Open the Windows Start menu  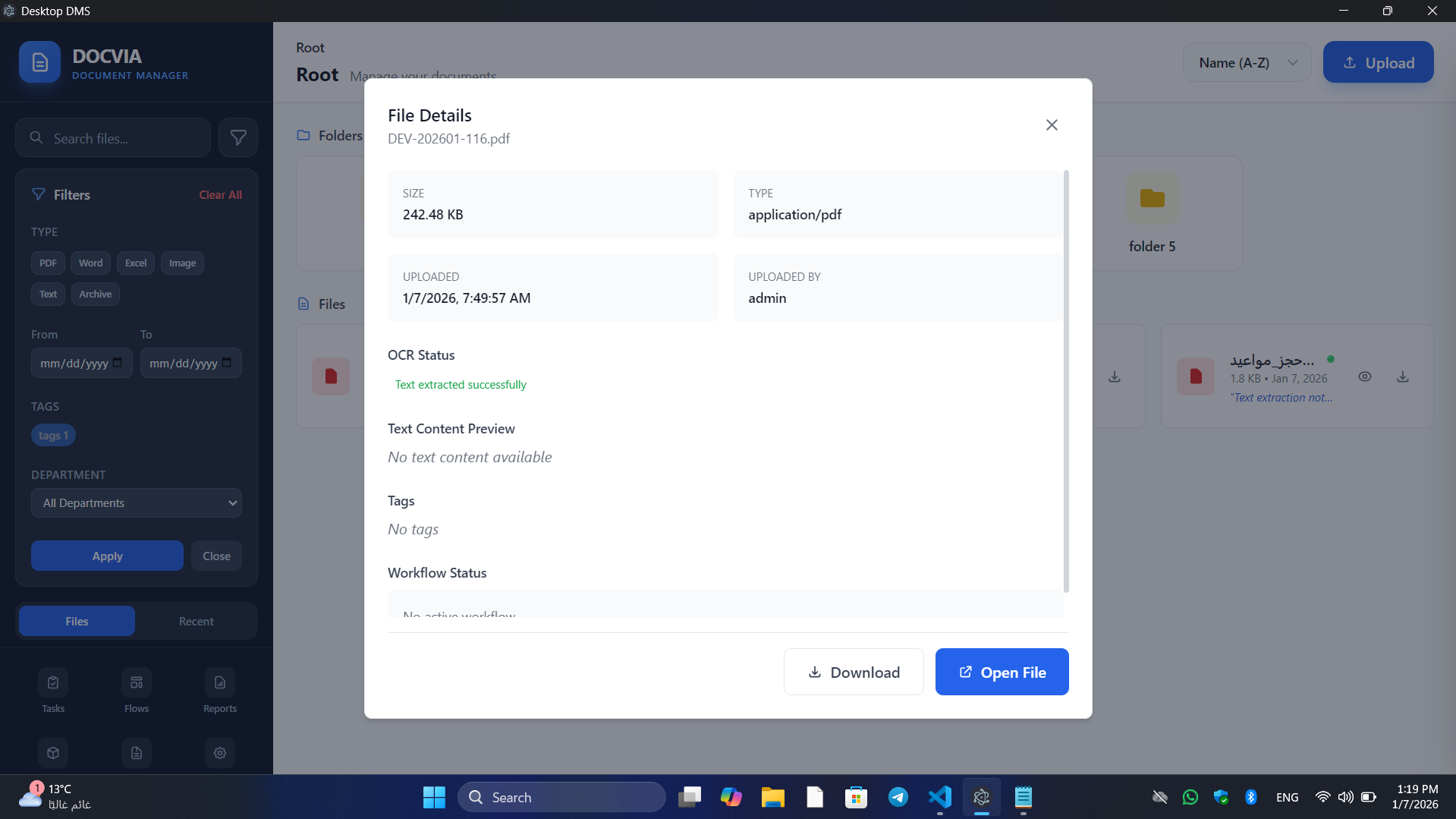[434, 797]
